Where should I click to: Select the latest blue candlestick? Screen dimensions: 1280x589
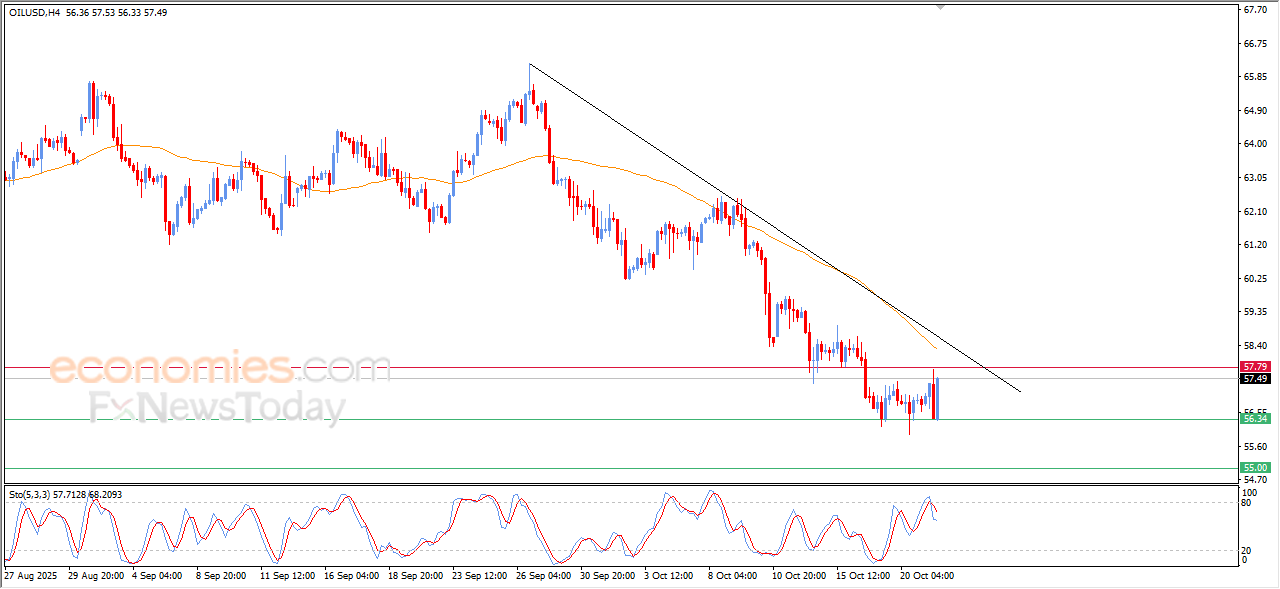click(937, 398)
